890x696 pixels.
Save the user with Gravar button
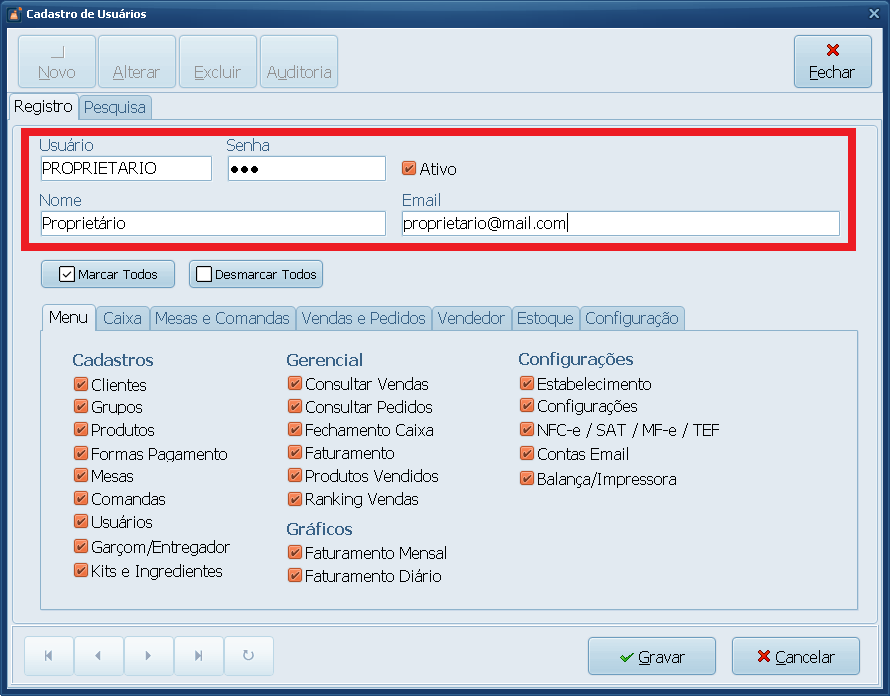(x=651, y=657)
